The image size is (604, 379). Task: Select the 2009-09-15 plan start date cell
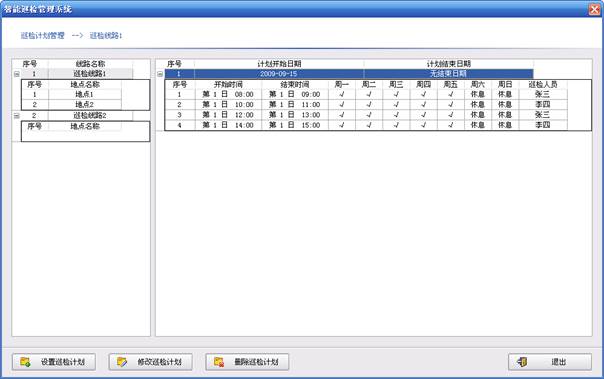point(279,74)
